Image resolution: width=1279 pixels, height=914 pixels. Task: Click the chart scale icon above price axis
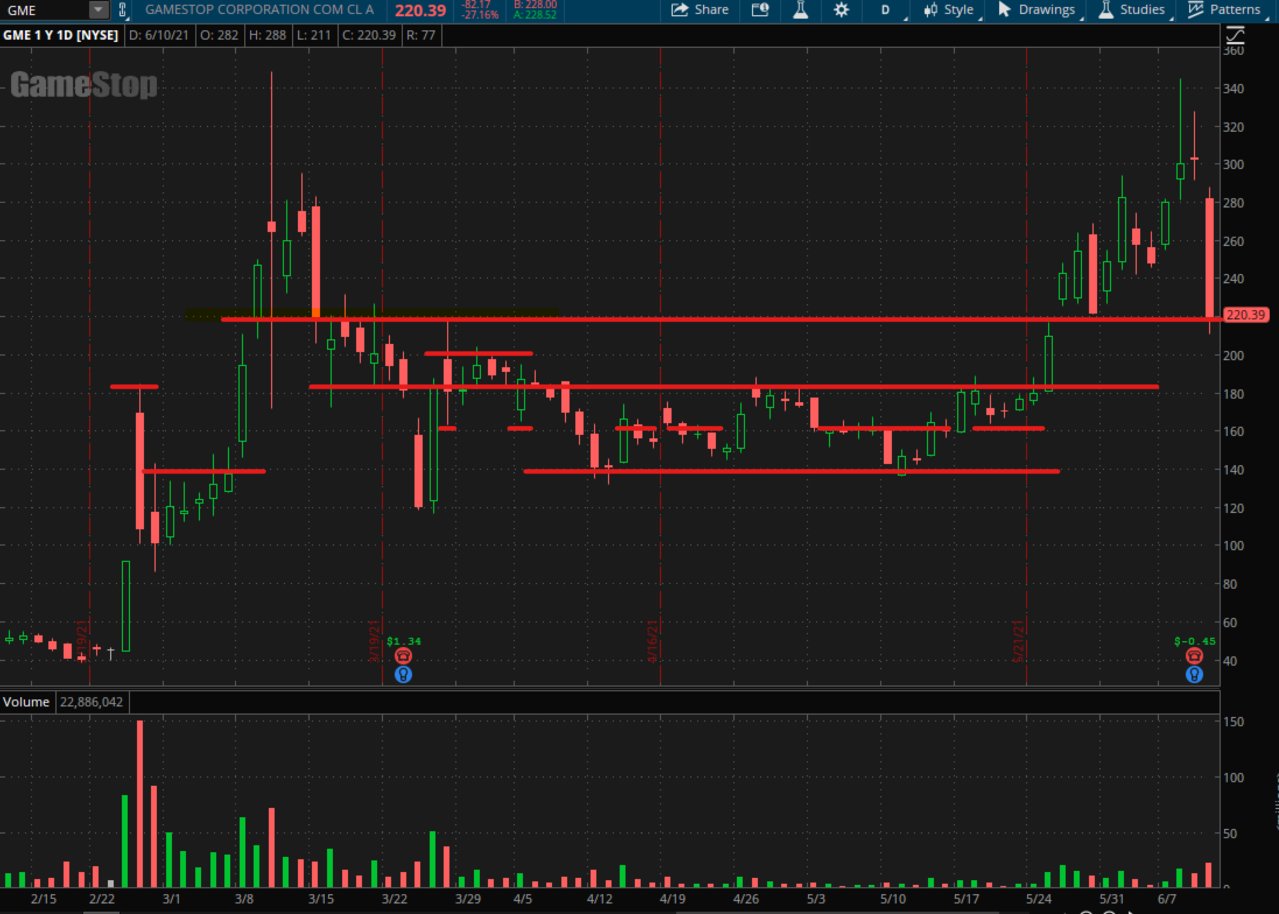[1236, 35]
